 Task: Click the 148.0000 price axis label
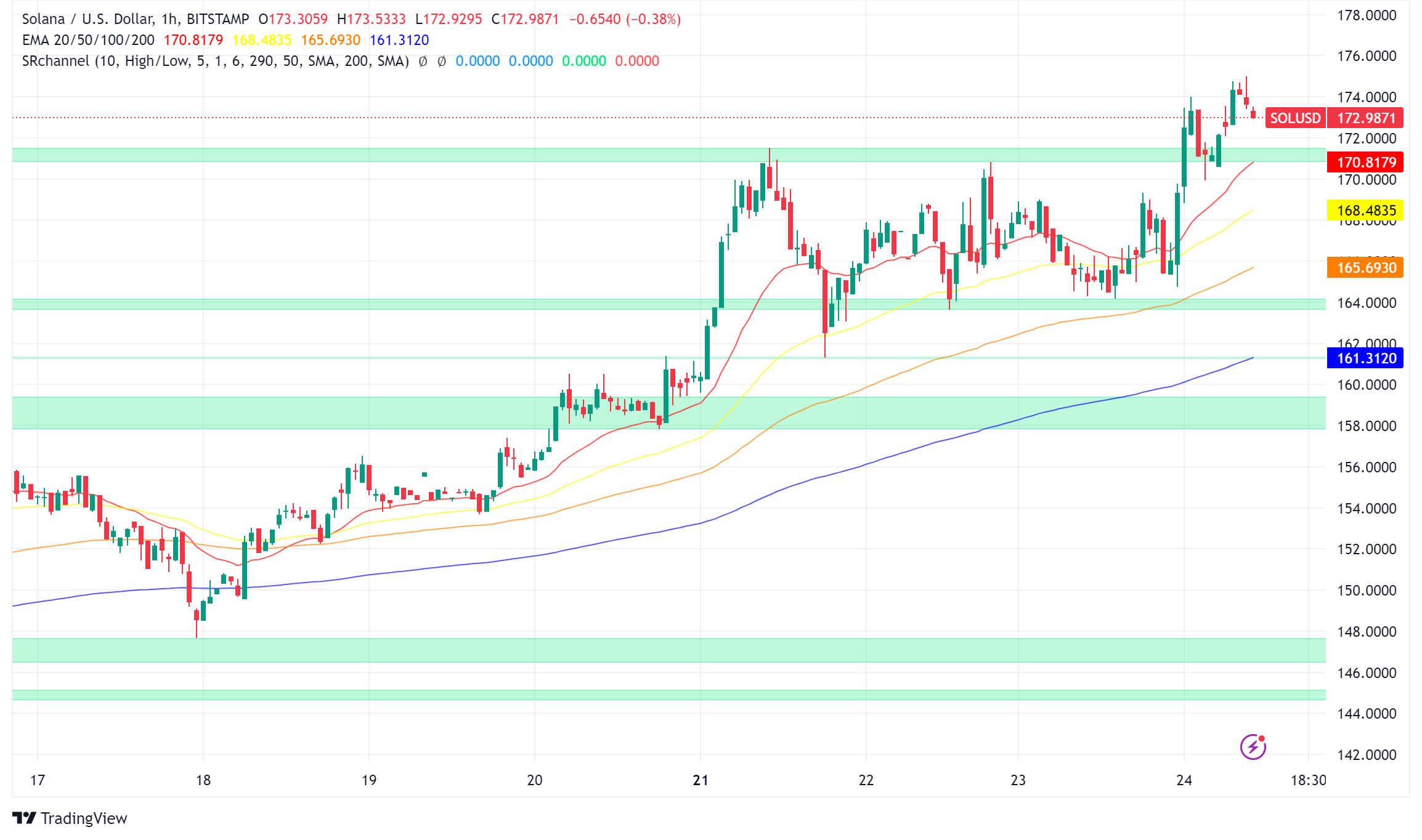point(1367,631)
